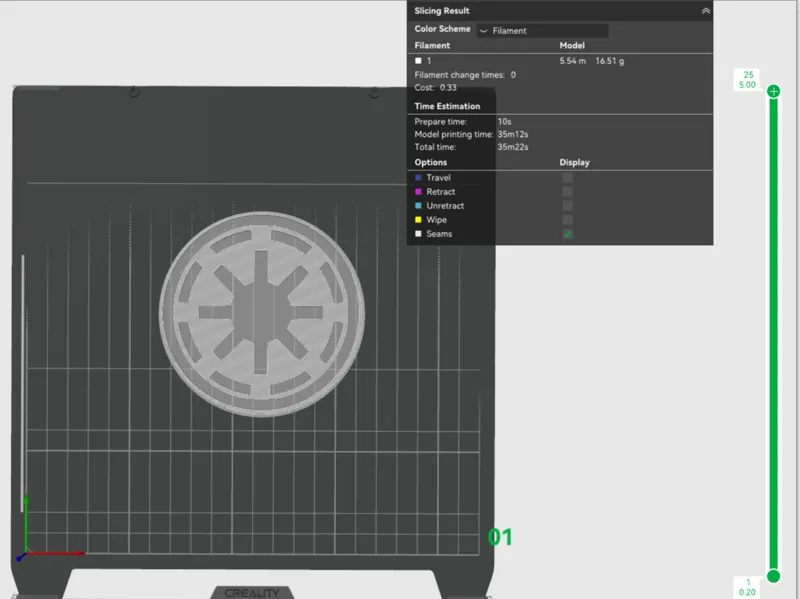Click the Model column header
Screen dimensions: 800x599
pyautogui.click(x=572, y=45)
